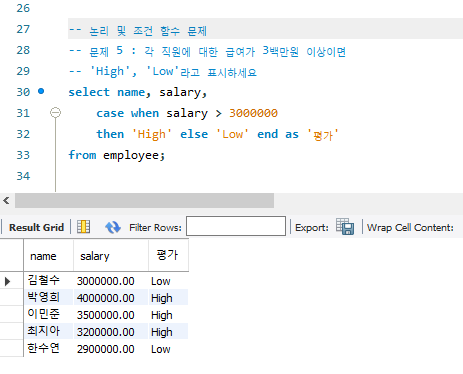
Task: Select the 이민준 name cell
Action: pyautogui.click(x=49, y=315)
